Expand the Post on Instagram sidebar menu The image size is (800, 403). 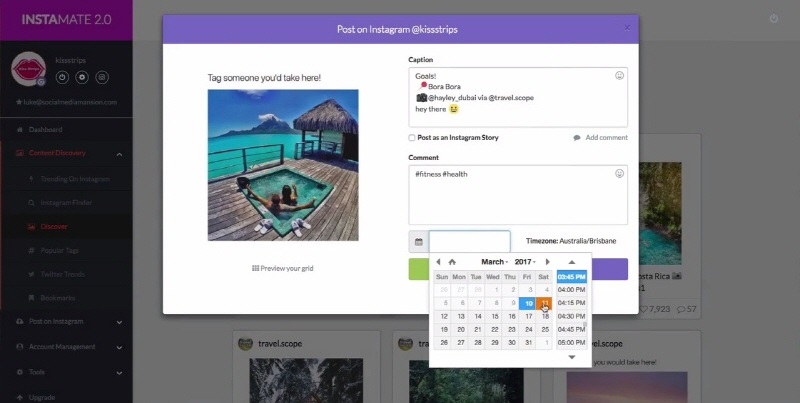click(119, 322)
